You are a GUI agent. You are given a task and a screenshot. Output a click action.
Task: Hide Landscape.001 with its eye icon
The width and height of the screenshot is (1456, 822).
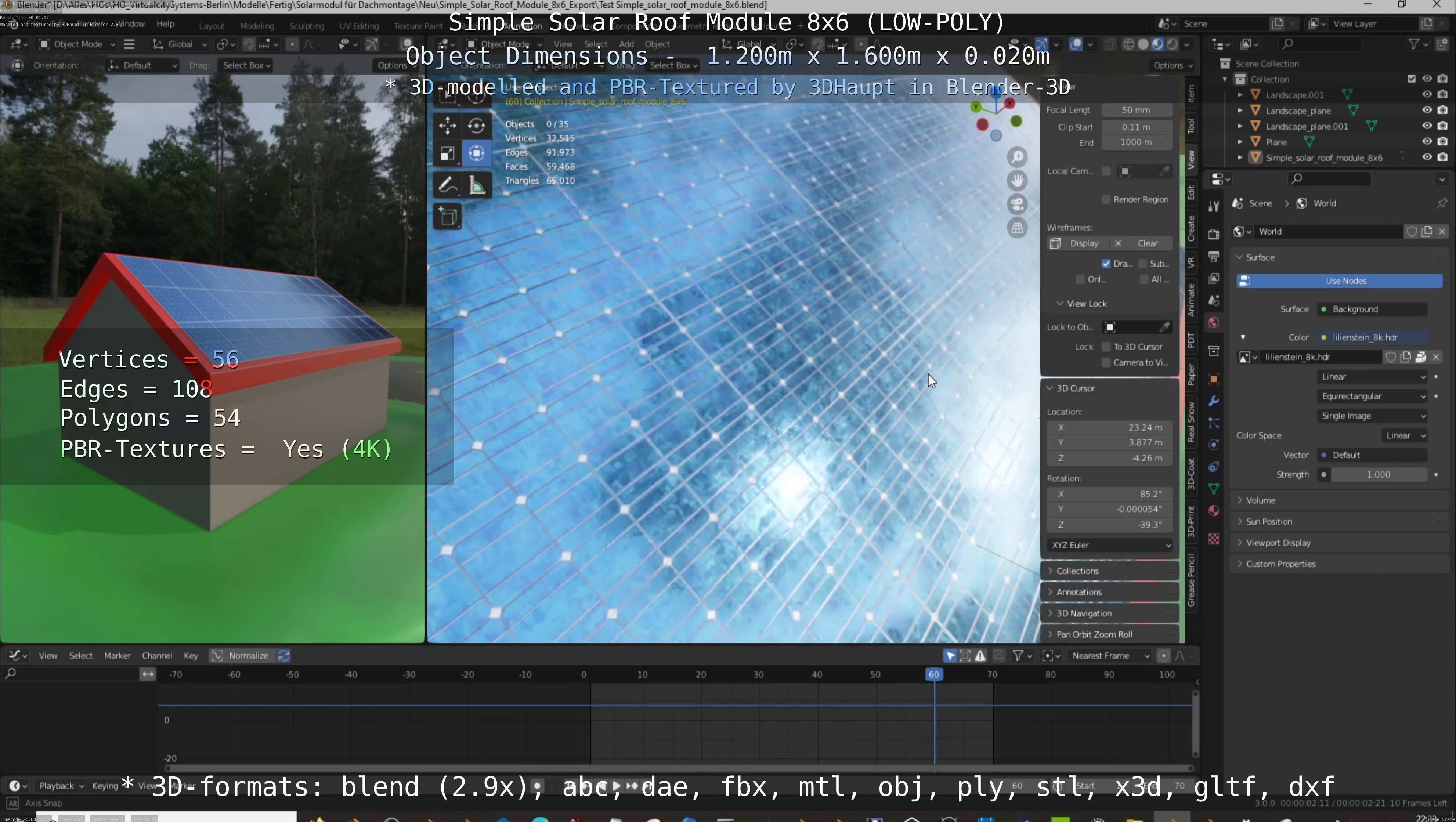point(1427,94)
